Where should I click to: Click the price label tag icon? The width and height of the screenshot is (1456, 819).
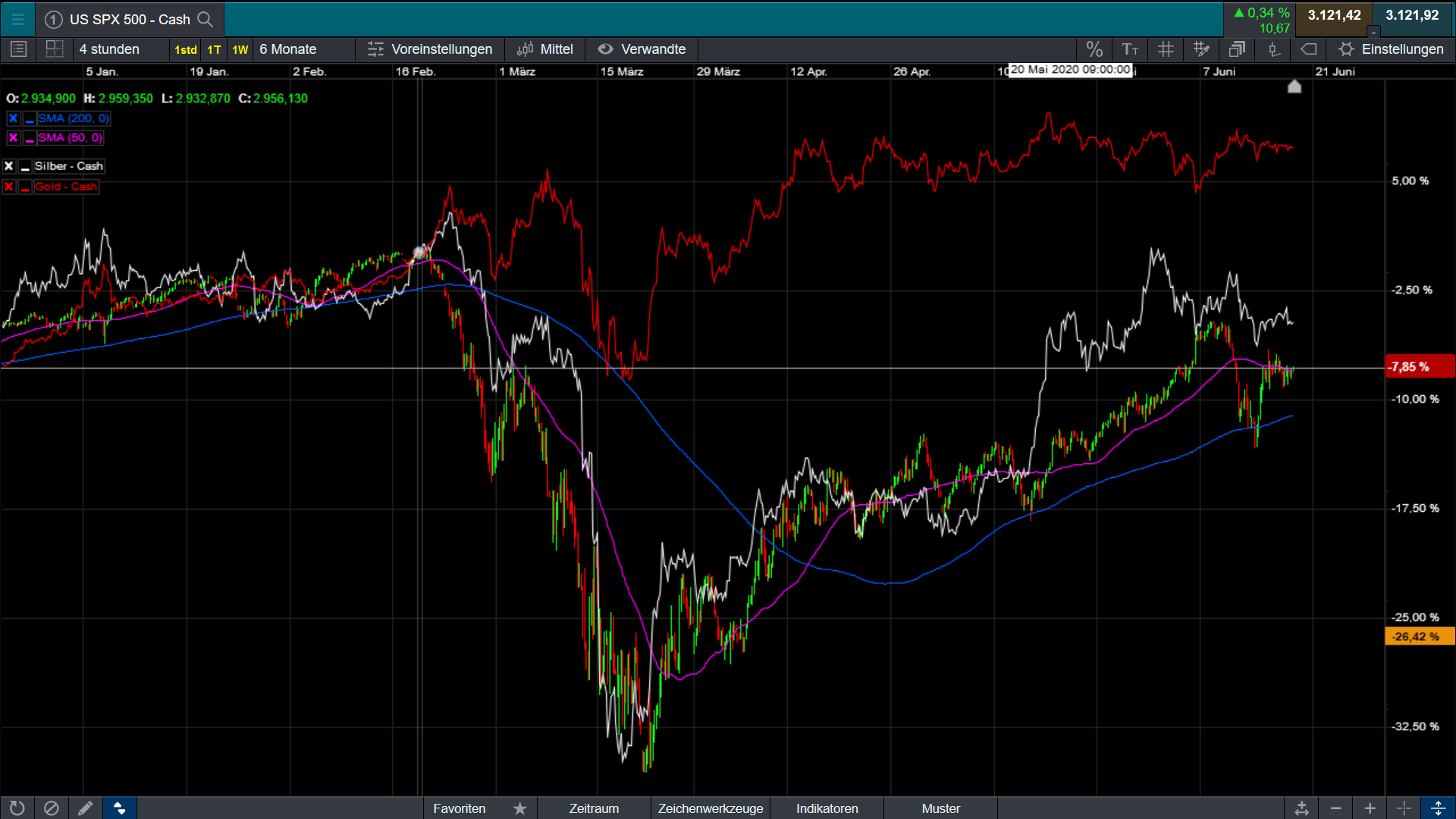(x=1309, y=49)
